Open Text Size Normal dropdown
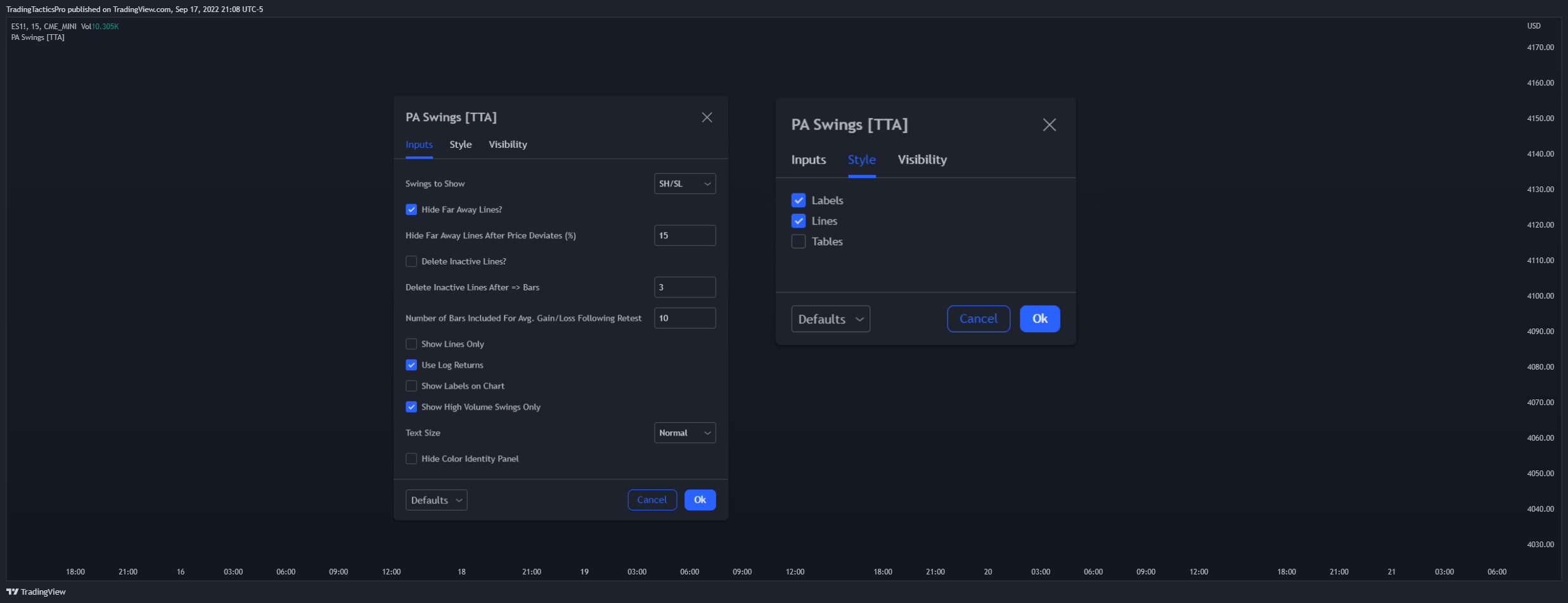1568x603 pixels. click(685, 432)
